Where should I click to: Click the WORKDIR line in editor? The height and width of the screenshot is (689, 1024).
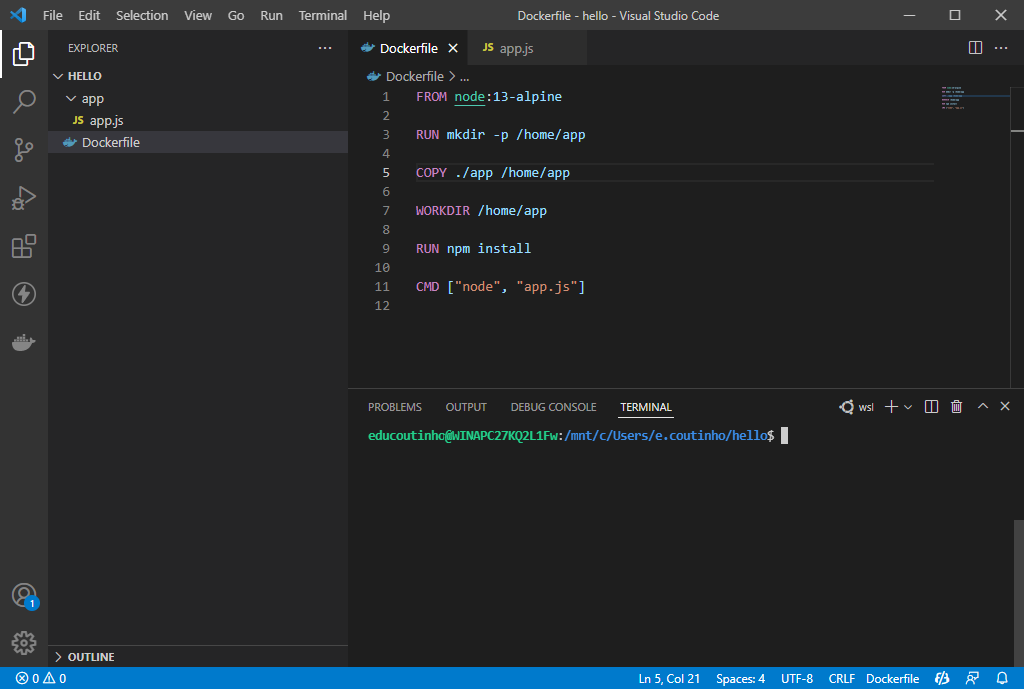pos(481,211)
